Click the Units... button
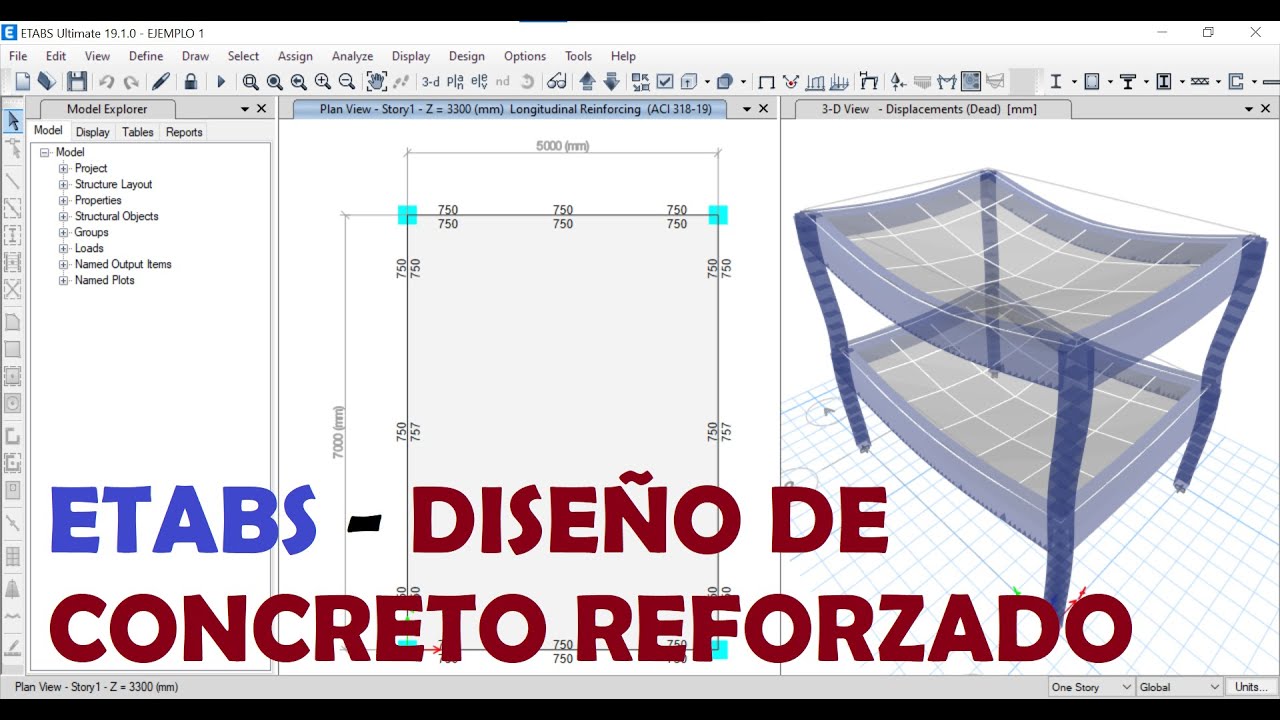1280x720 pixels. click(1251, 687)
